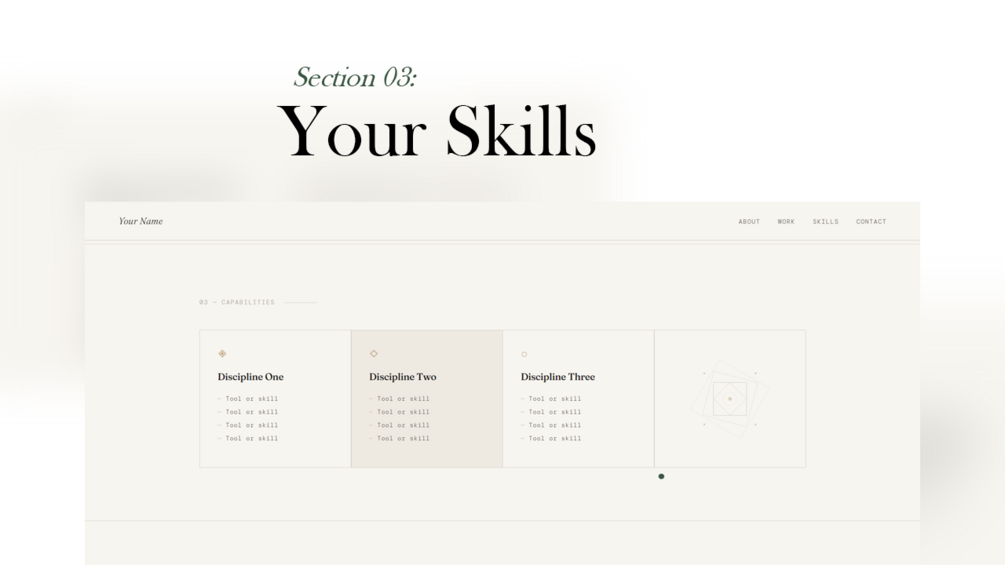Click the Your Name site logo

pyautogui.click(x=140, y=221)
